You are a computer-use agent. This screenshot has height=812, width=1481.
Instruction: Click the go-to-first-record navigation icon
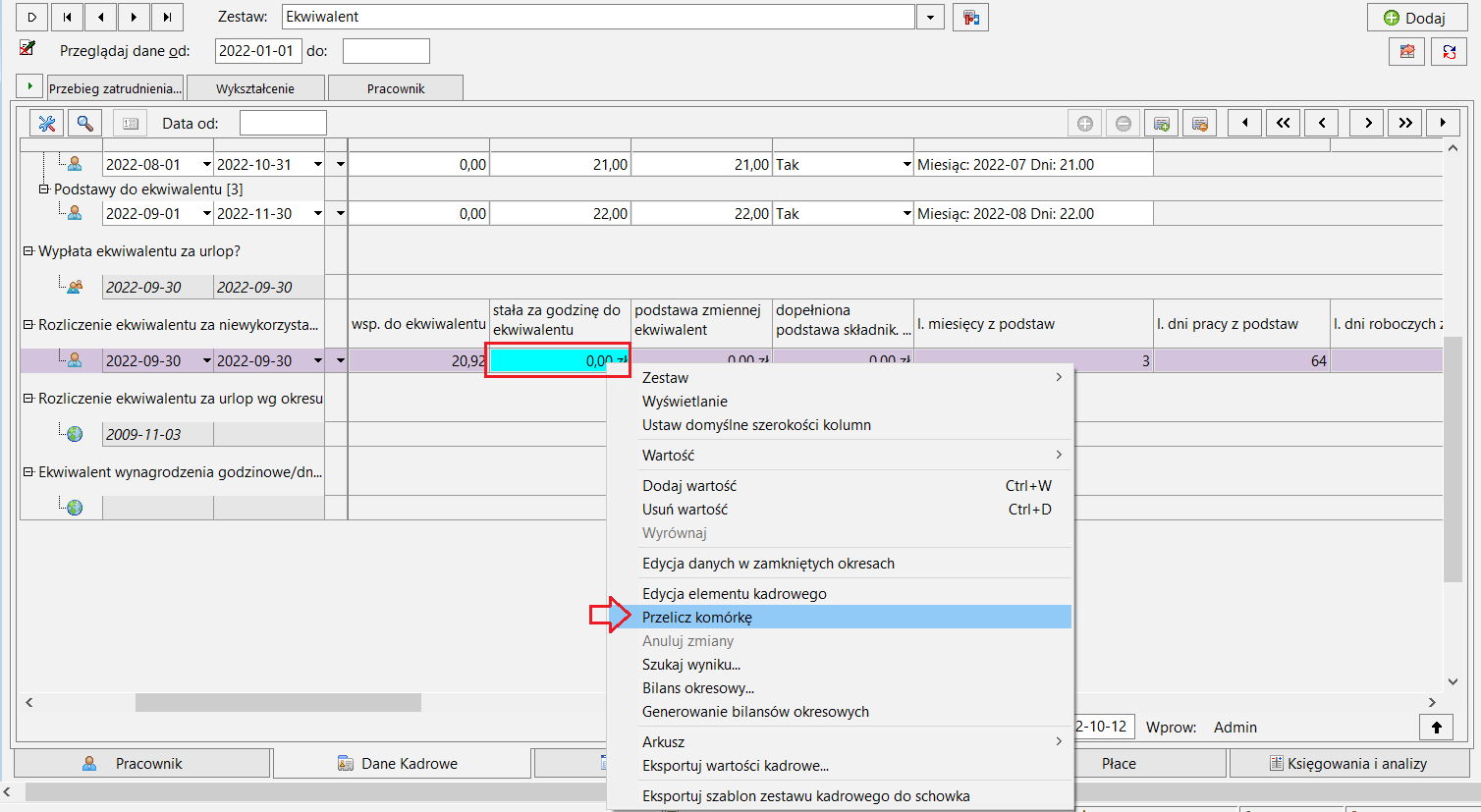coord(67,17)
